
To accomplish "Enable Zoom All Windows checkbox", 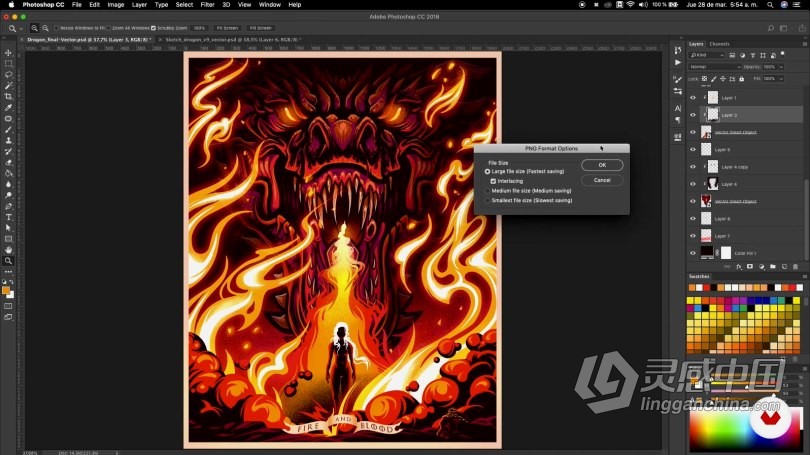I will (108, 28).
